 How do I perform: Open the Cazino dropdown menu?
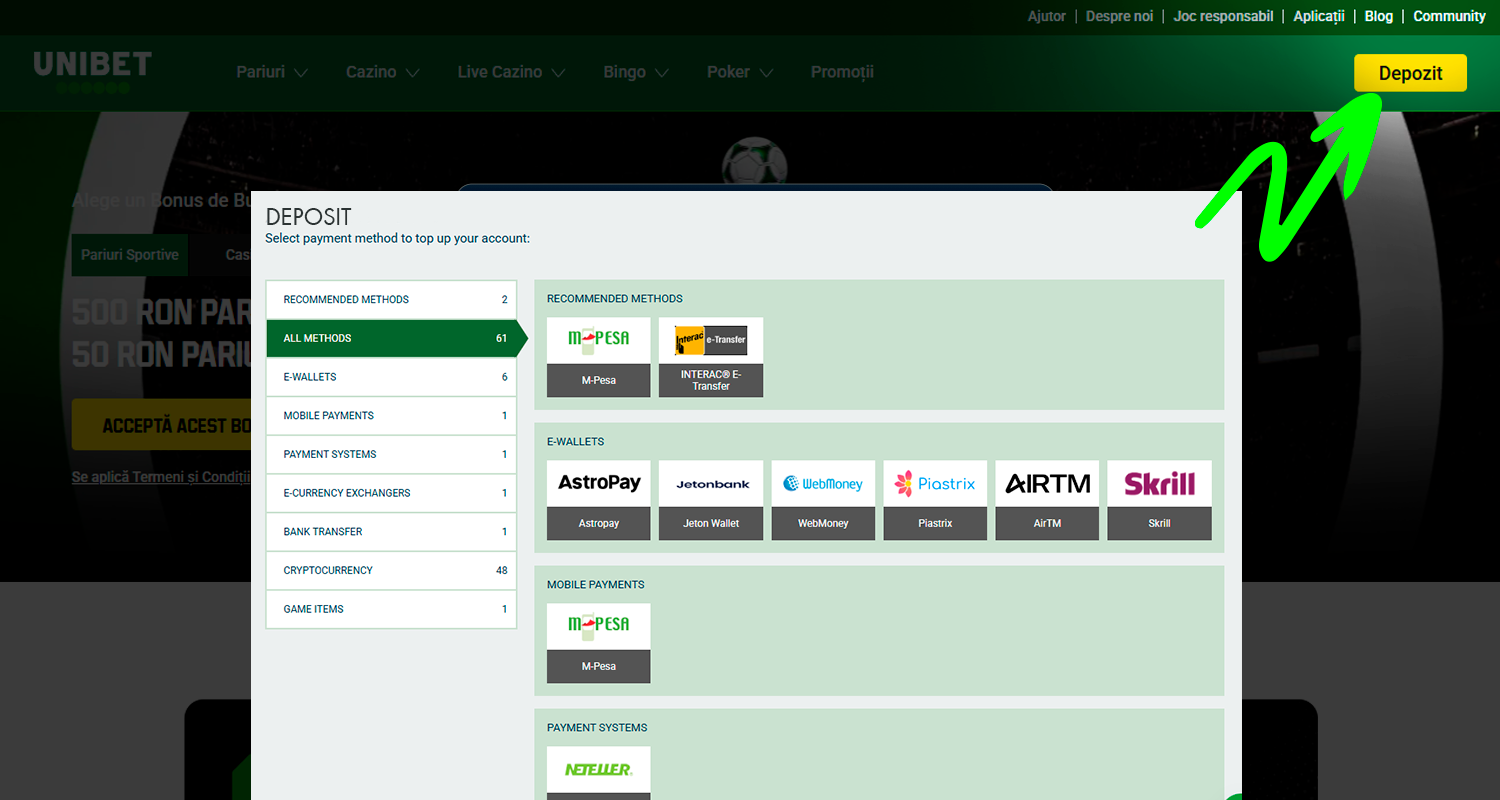tap(382, 72)
